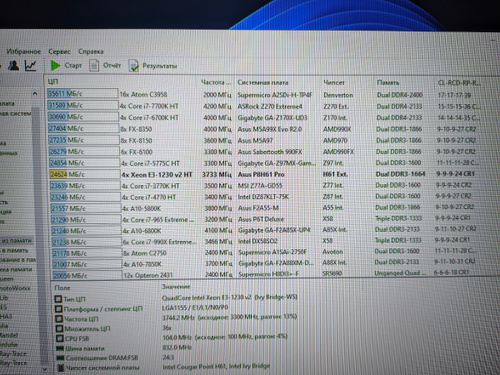Image resolution: width=500 pixels, height=375 pixels.
Task: Select the 12x Opteron 2431 row
Action: (x=263, y=274)
